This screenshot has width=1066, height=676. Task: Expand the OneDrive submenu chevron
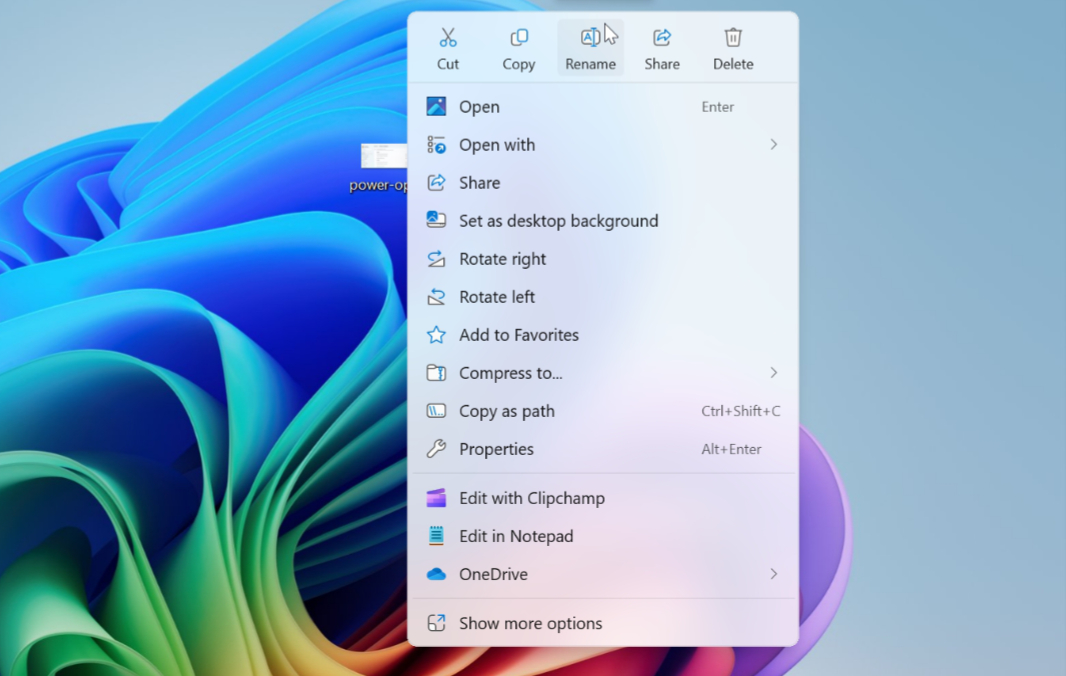click(x=773, y=574)
